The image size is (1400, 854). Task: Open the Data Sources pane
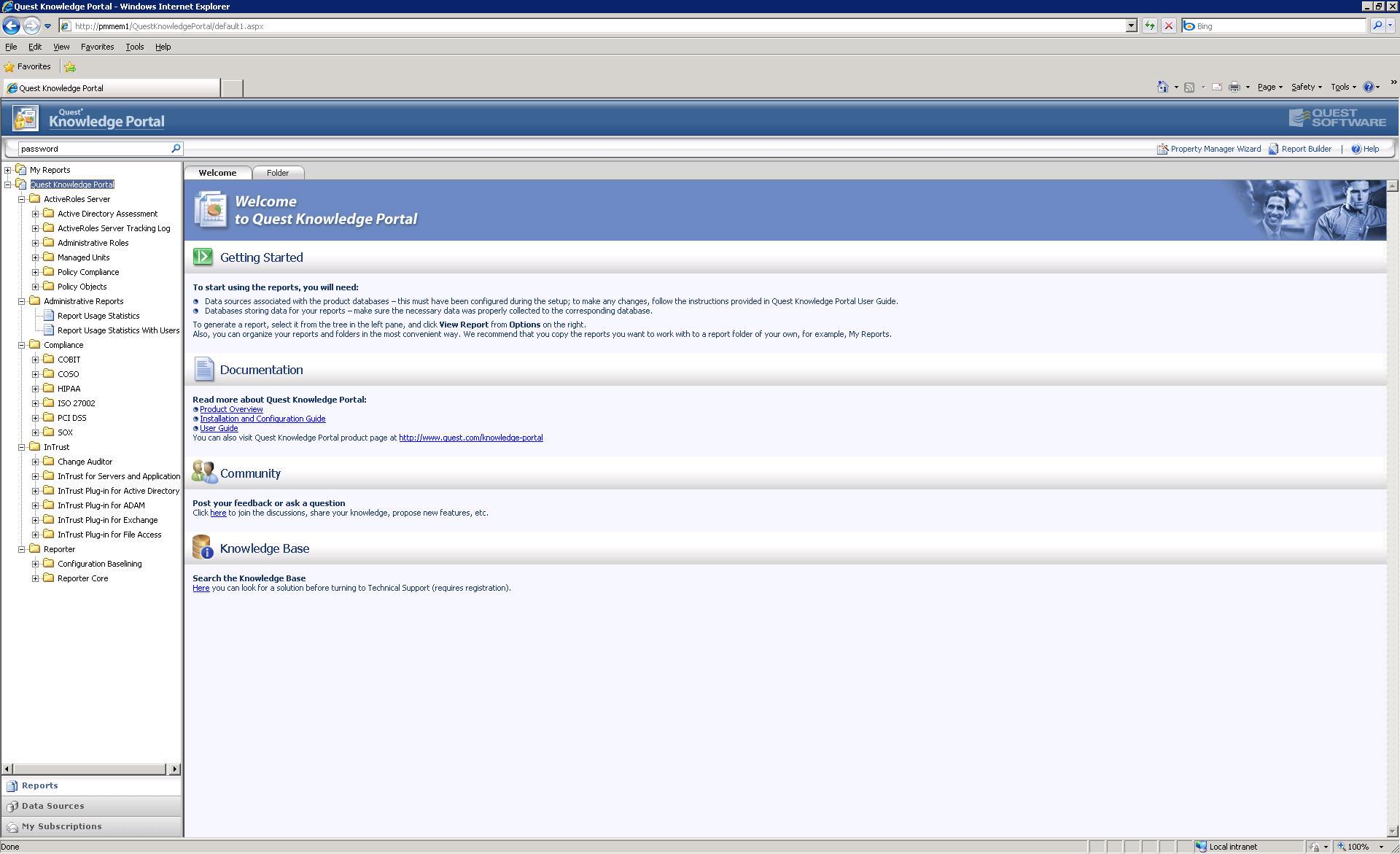(91, 806)
